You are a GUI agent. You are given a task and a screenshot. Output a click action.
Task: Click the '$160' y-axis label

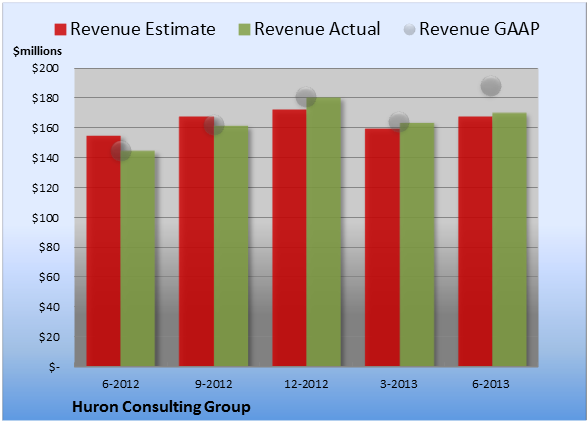(x=45, y=128)
